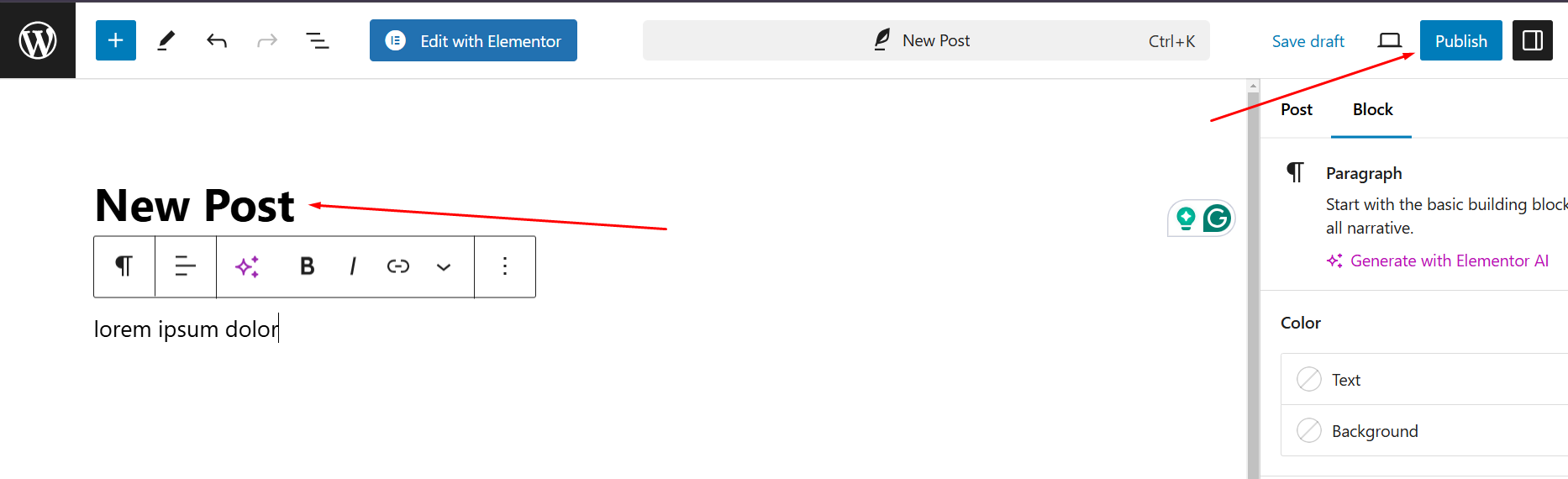
Task: Insert a link with the link icon
Action: point(398,266)
